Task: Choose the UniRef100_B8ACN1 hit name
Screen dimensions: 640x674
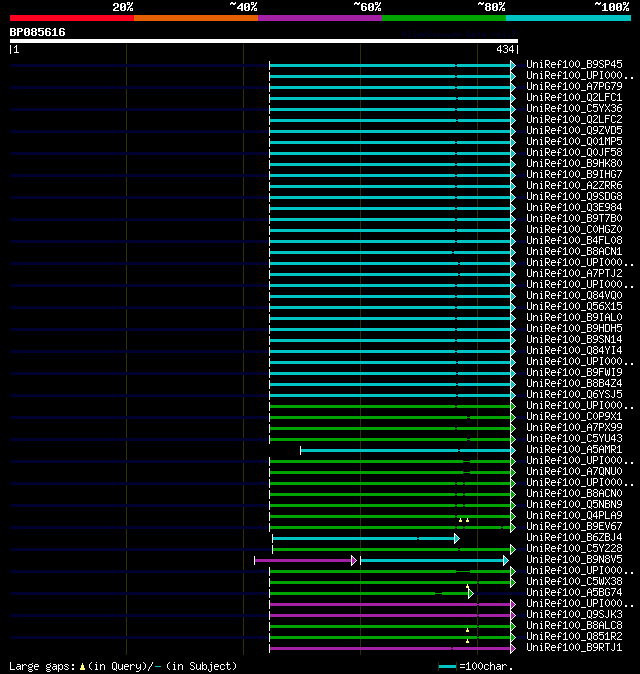Action: click(574, 251)
